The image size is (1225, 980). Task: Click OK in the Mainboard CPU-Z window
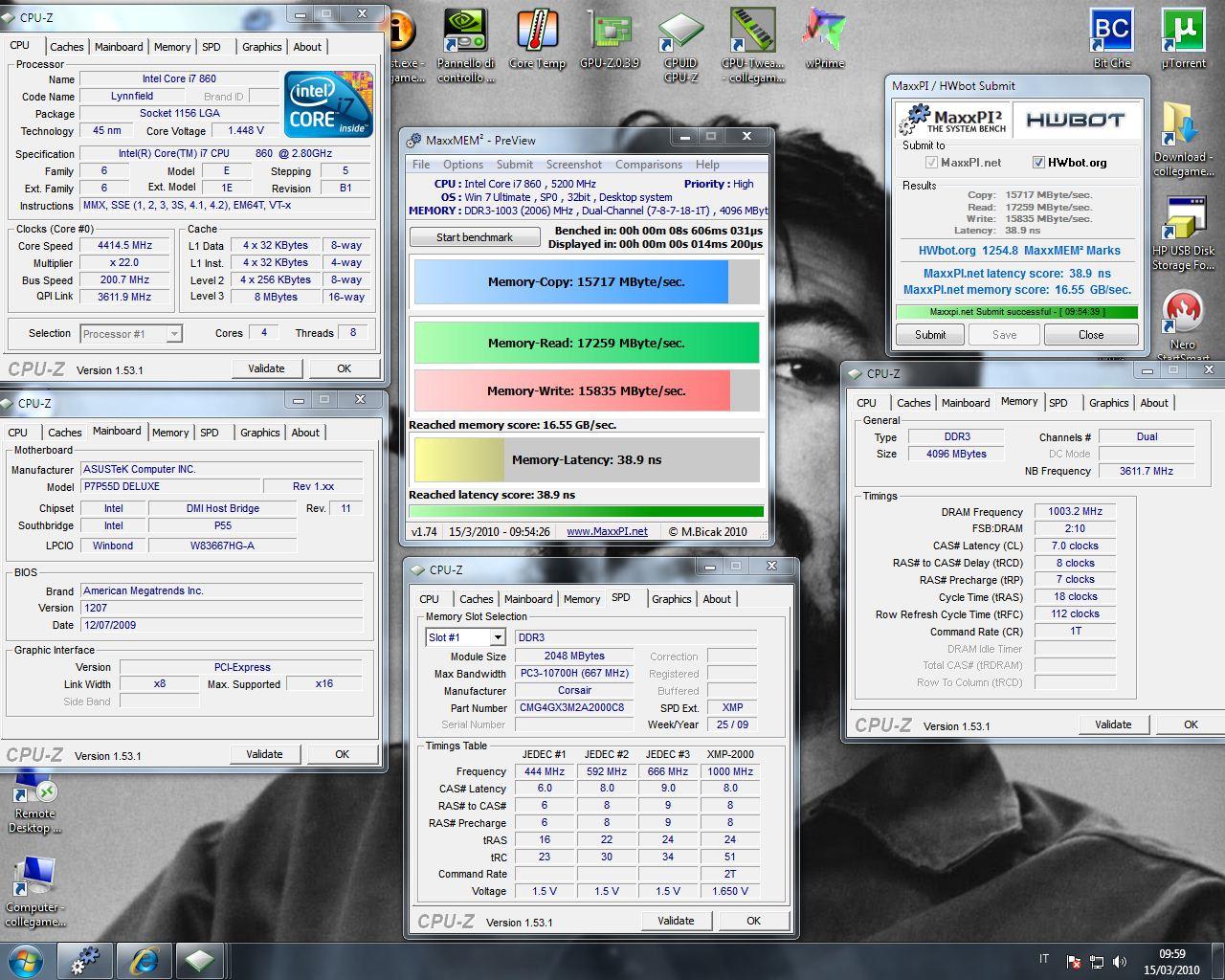342,754
